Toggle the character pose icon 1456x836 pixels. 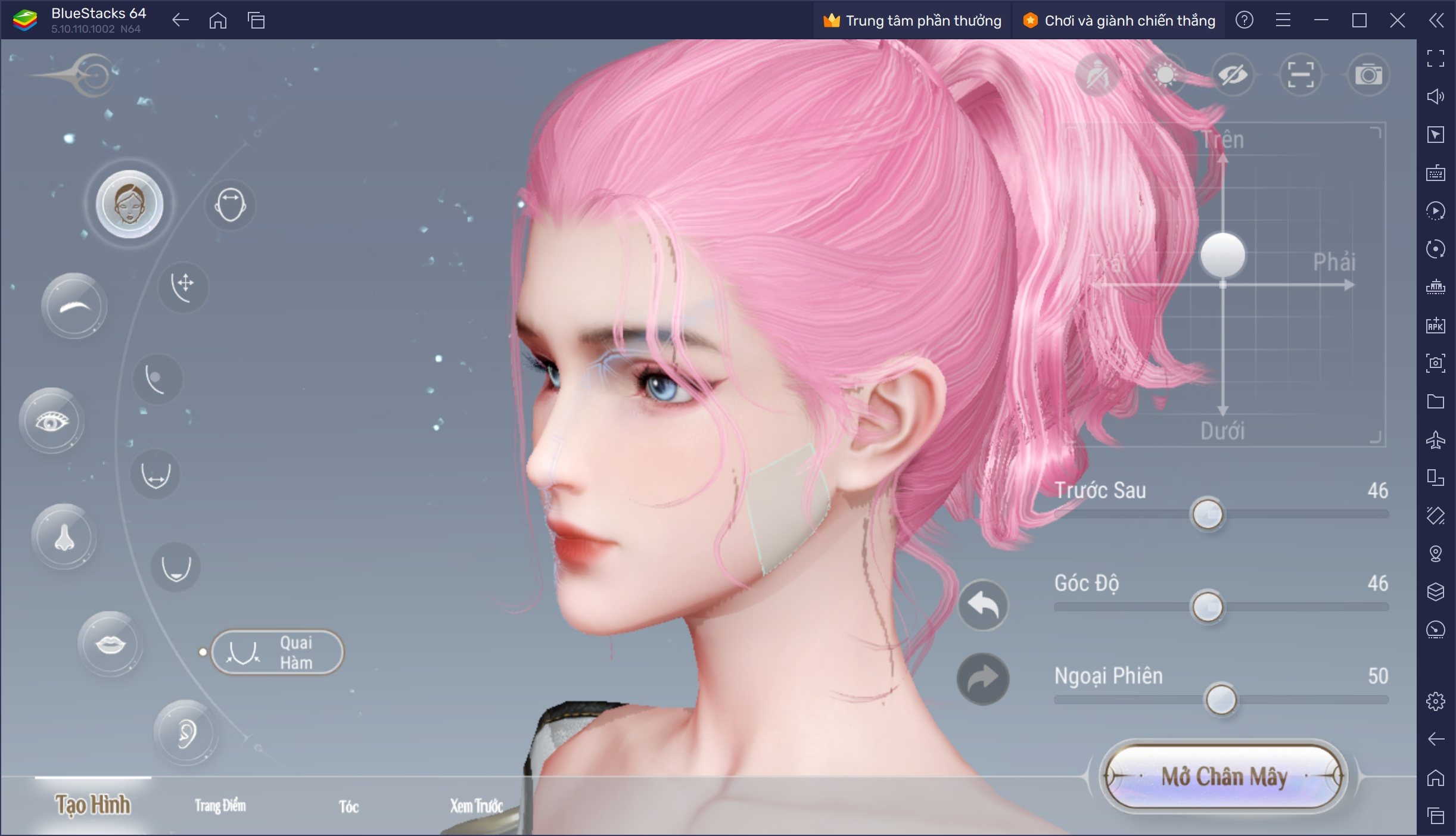tap(1098, 75)
